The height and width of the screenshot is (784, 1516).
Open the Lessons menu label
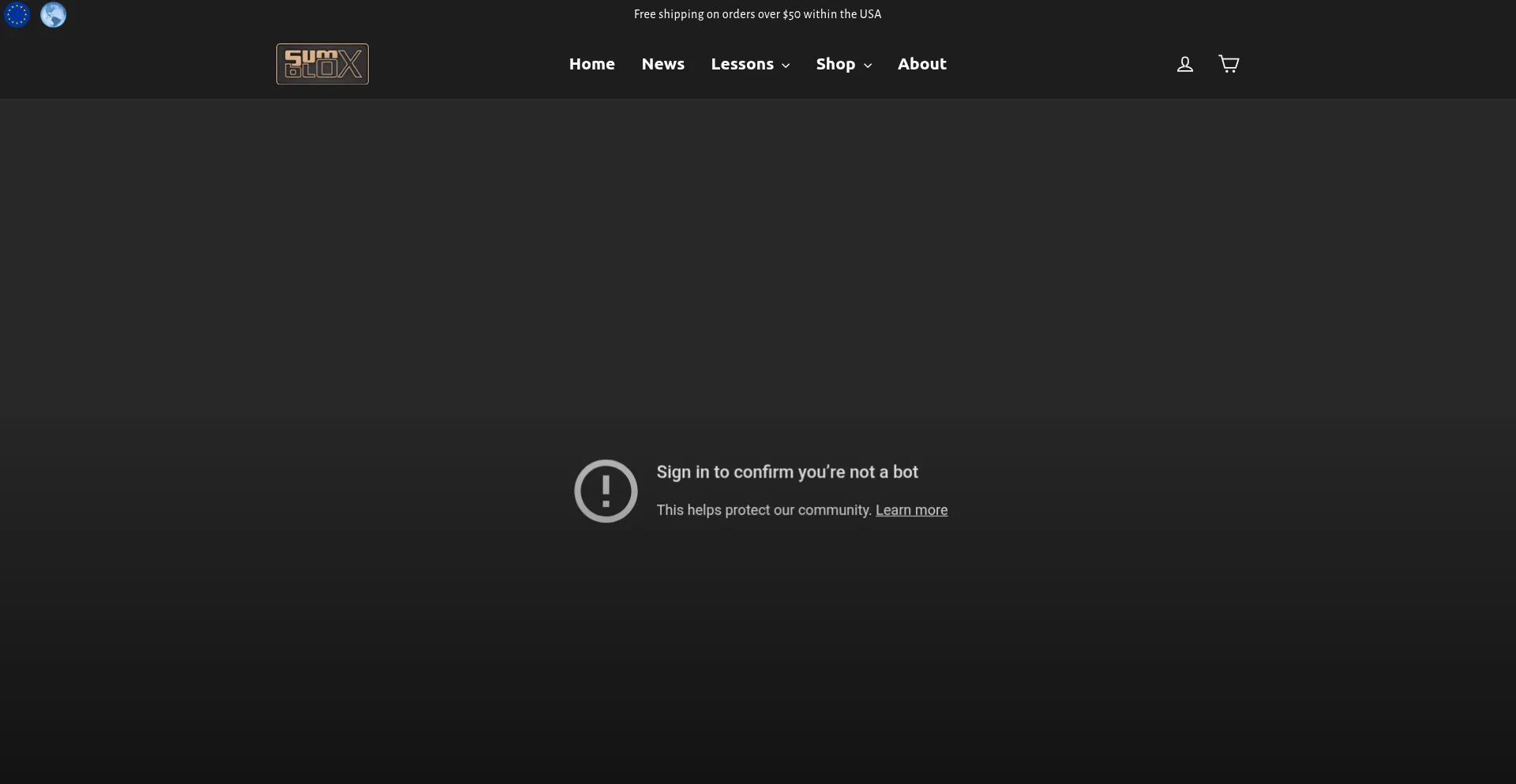coord(741,64)
